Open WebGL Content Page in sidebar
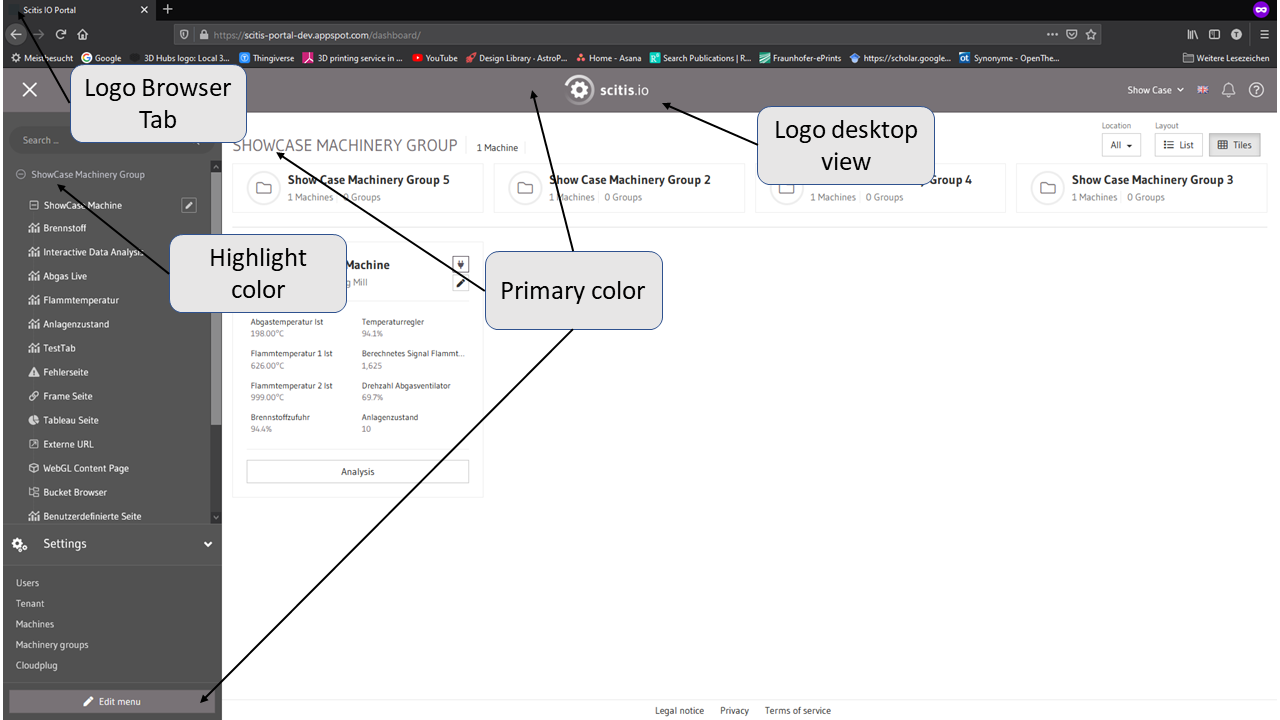This screenshot has height=720, width=1280. (x=85, y=468)
